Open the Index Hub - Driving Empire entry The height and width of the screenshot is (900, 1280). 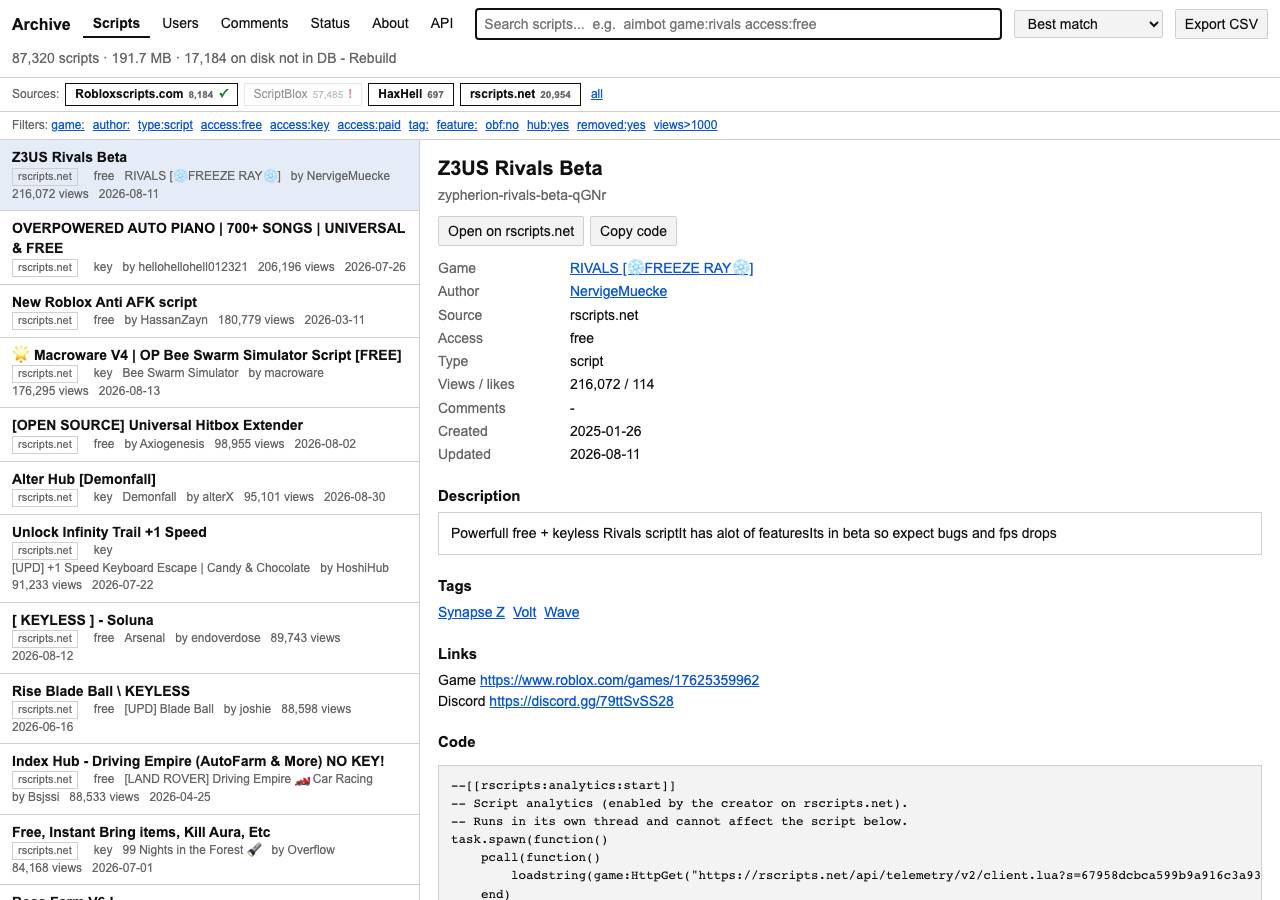(x=210, y=779)
